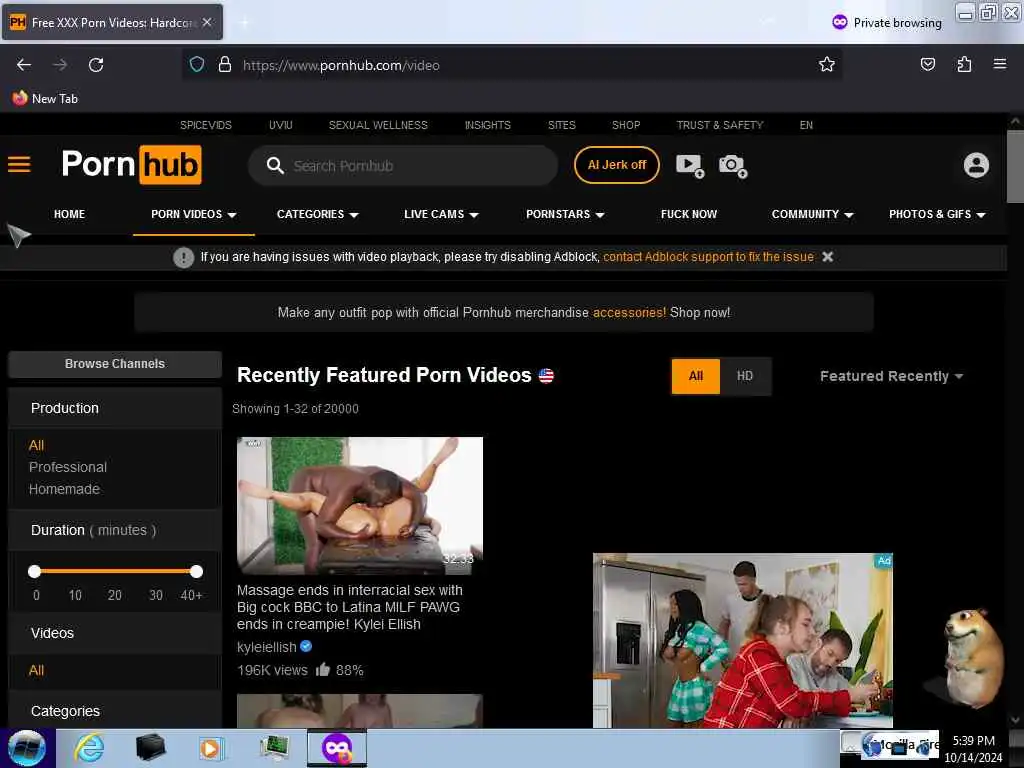Screen dimensions: 1024x768
Task: Go back using the browser back arrow
Action: (24, 65)
